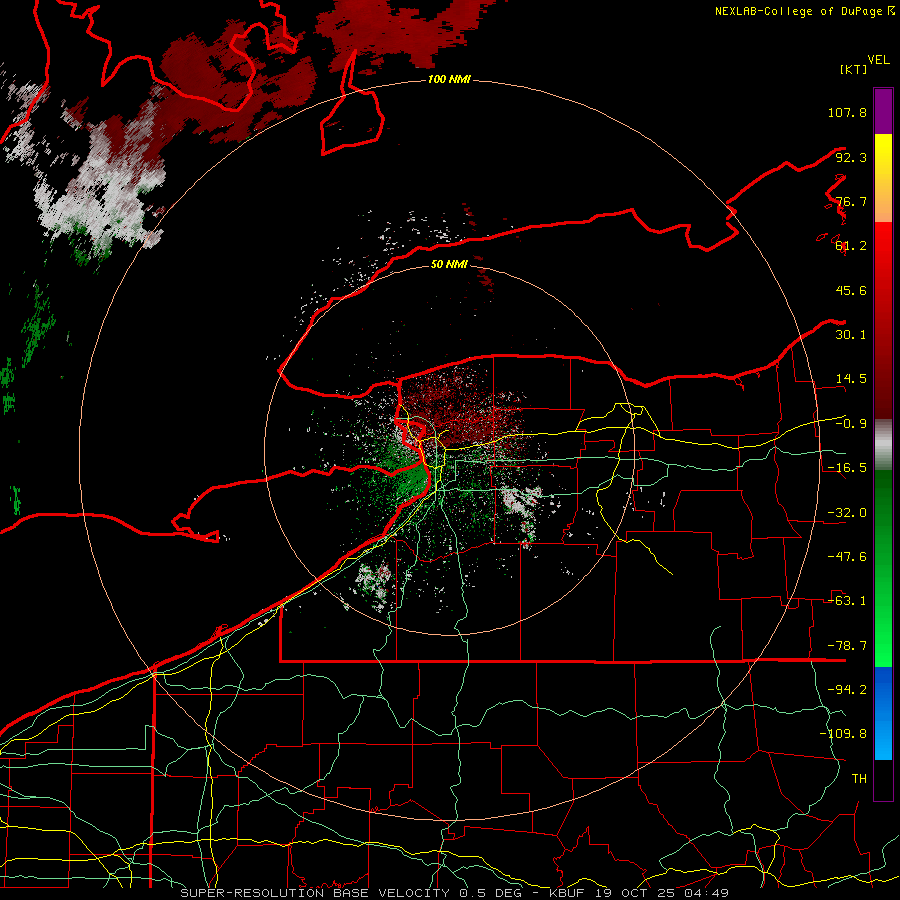Click the gray near-zero segment of color bar
The height and width of the screenshot is (900, 900).
[883, 445]
